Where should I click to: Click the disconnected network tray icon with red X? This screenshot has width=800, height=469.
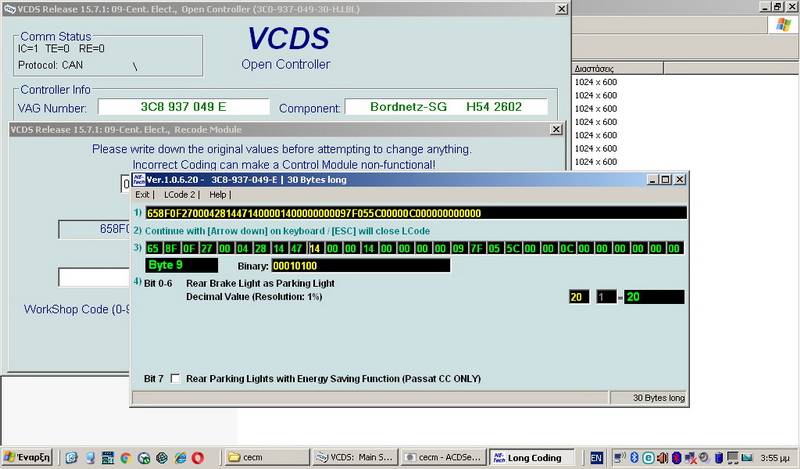pos(690,458)
